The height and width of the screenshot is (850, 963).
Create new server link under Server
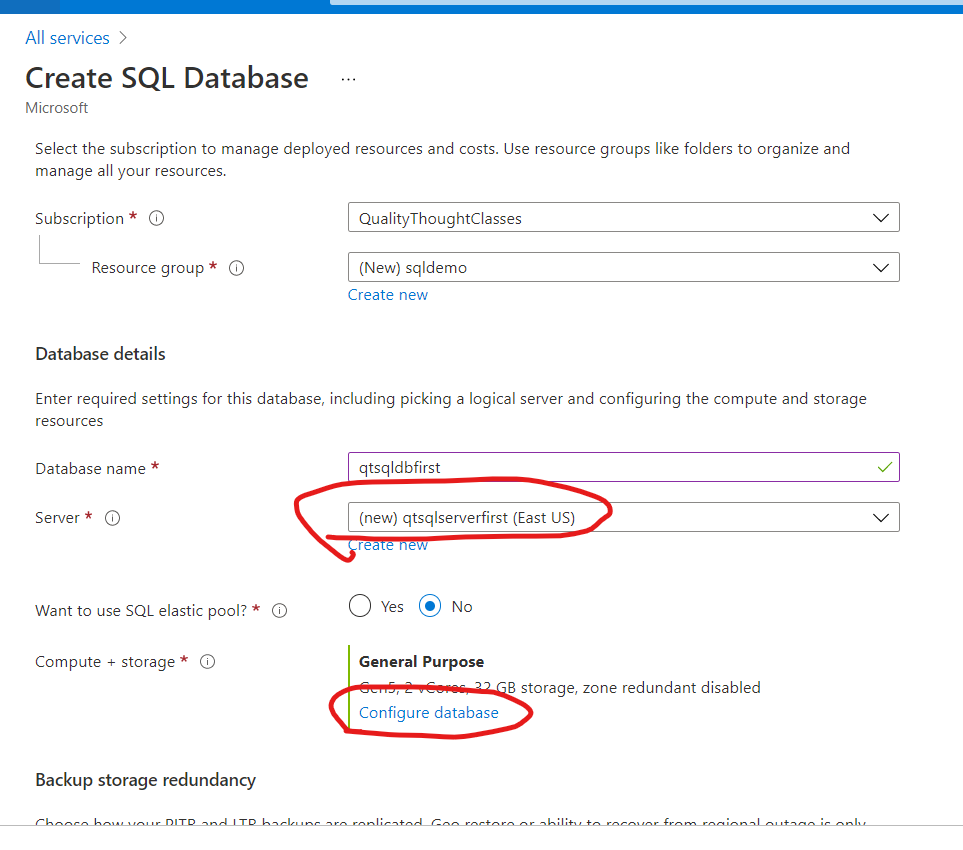[388, 545]
